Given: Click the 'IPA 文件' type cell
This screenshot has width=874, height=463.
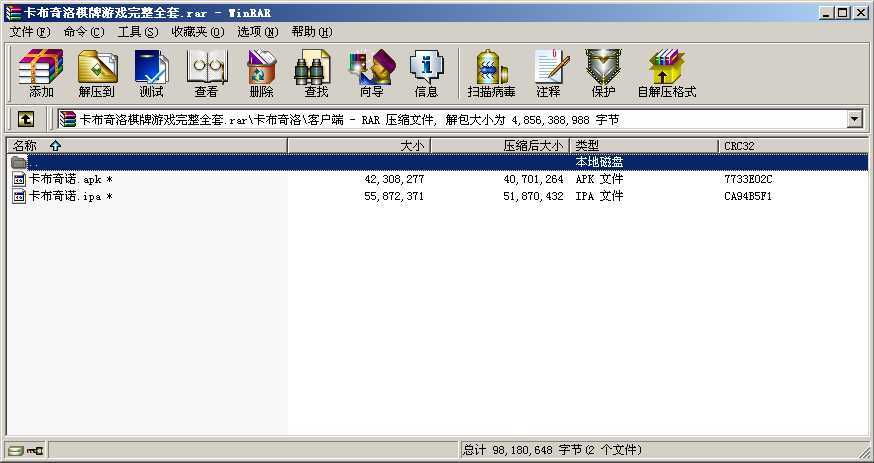Looking at the screenshot, I should (x=599, y=196).
